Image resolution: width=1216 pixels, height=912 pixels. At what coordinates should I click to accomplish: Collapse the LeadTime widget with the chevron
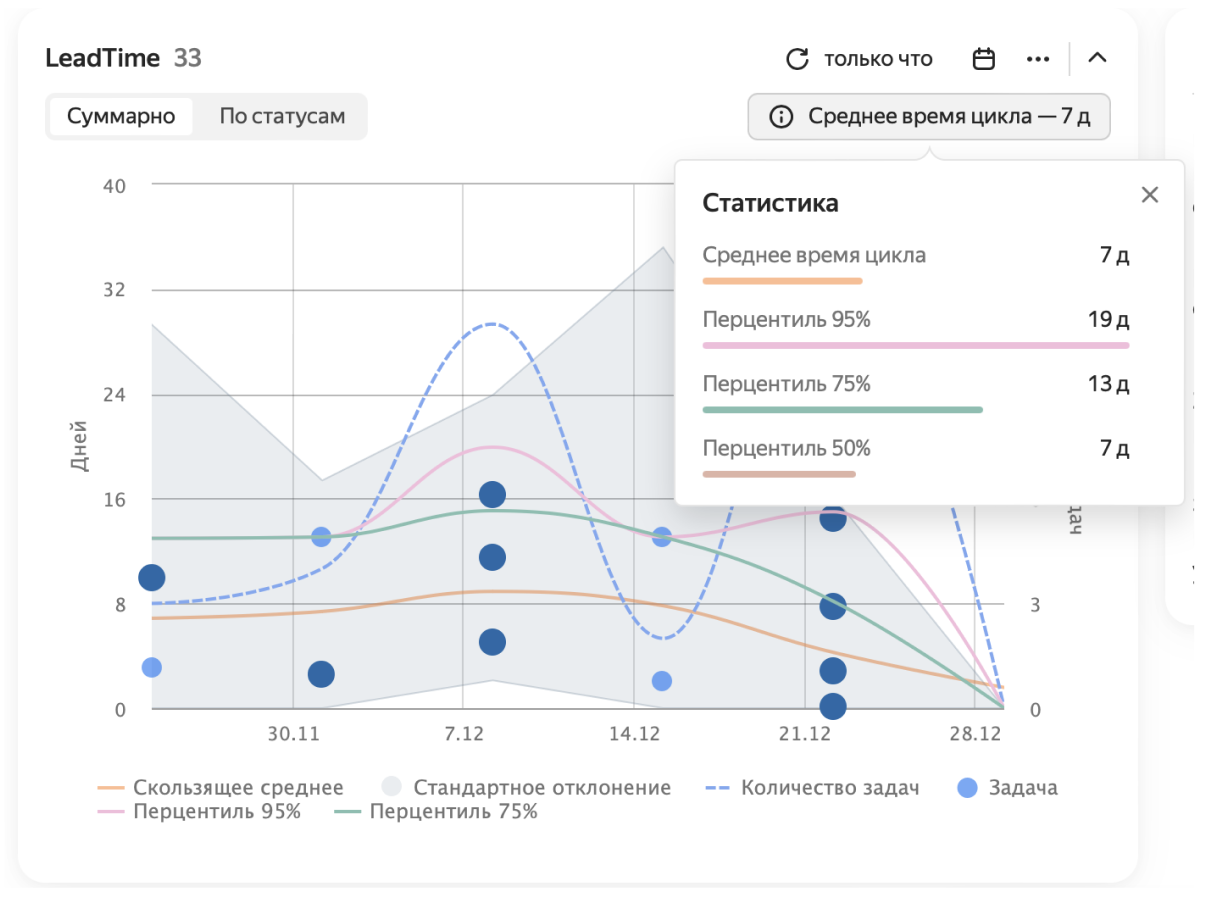[x=1098, y=58]
